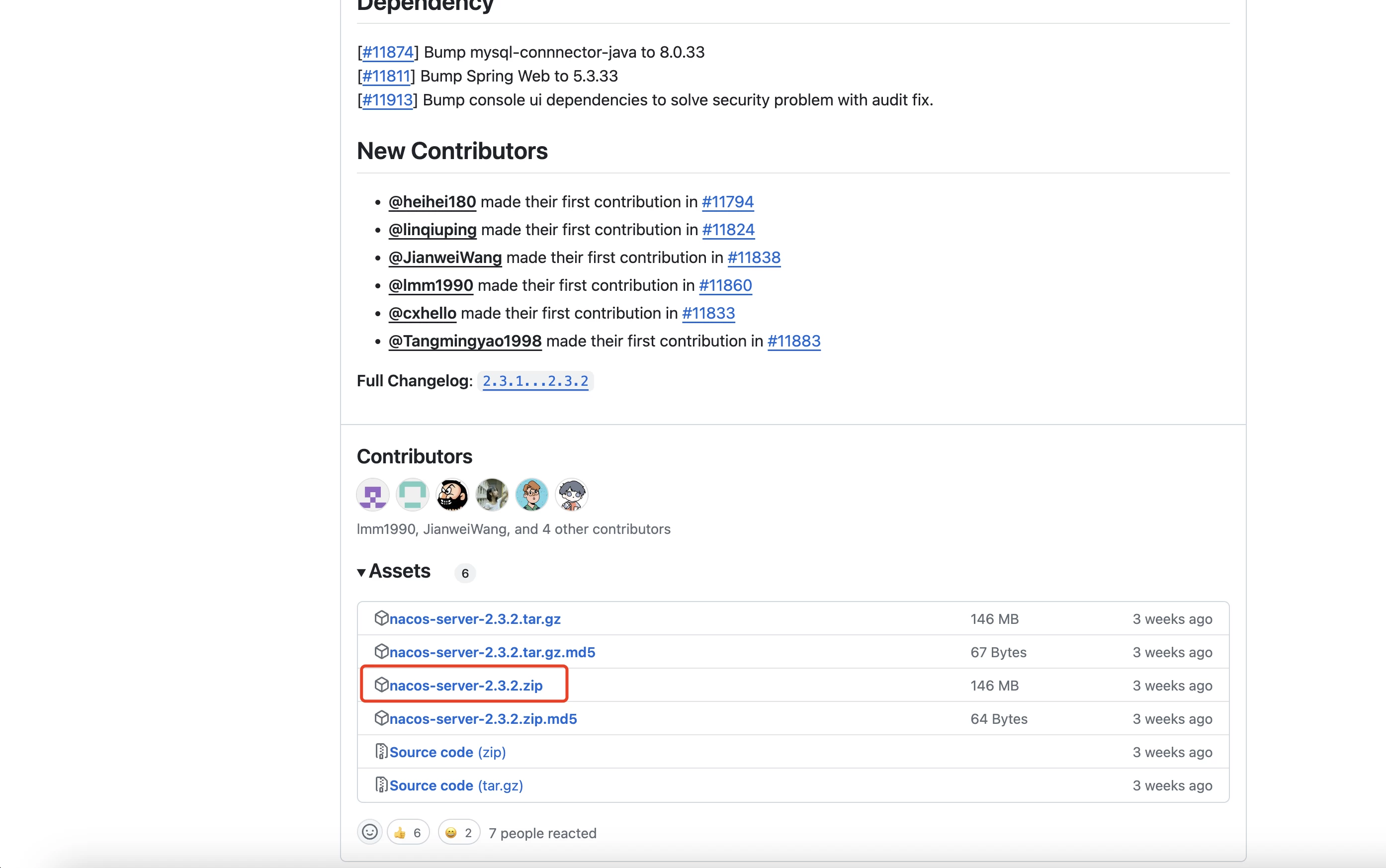Open contribution link #11838
This screenshot has height=868, width=1386.
pyautogui.click(x=754, y=258)
